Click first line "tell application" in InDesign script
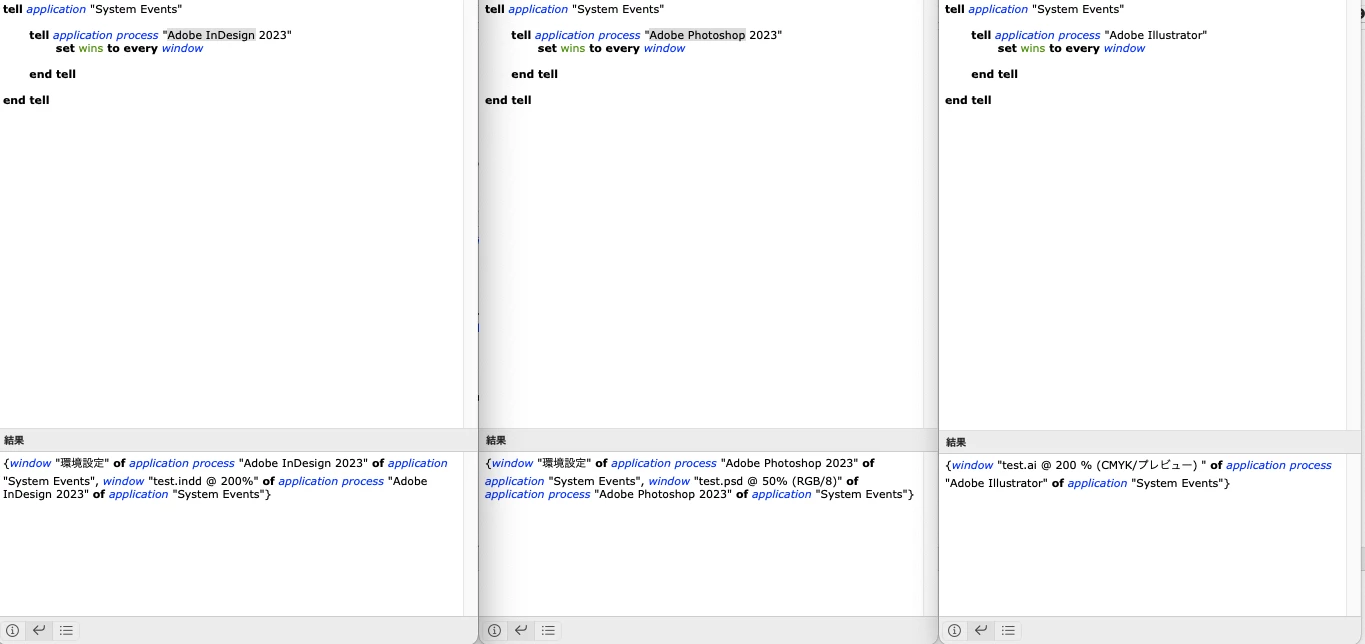 click(x=45, y=9)
